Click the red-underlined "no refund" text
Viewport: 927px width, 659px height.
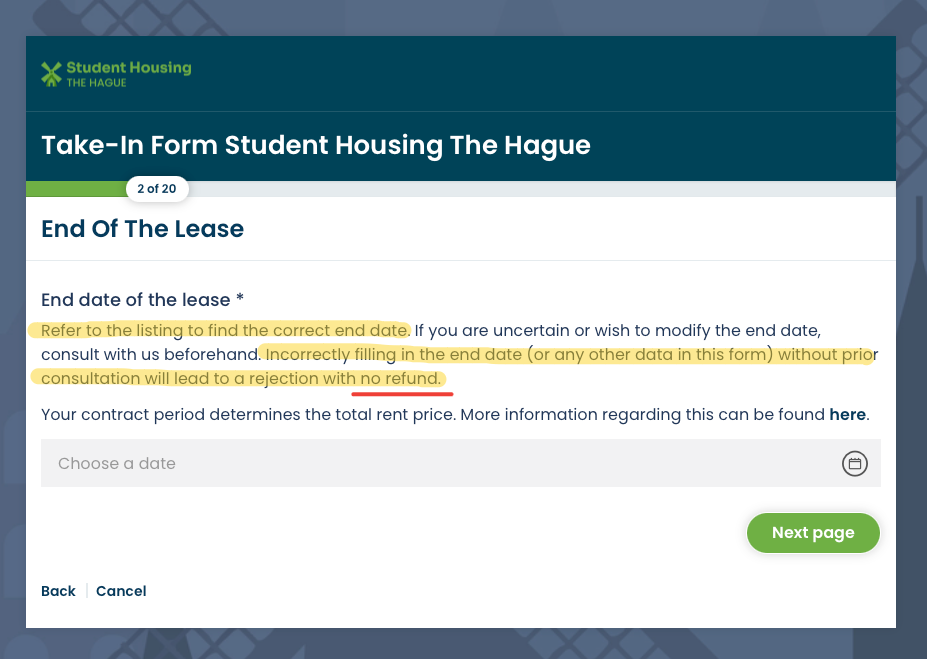(400, 379)
